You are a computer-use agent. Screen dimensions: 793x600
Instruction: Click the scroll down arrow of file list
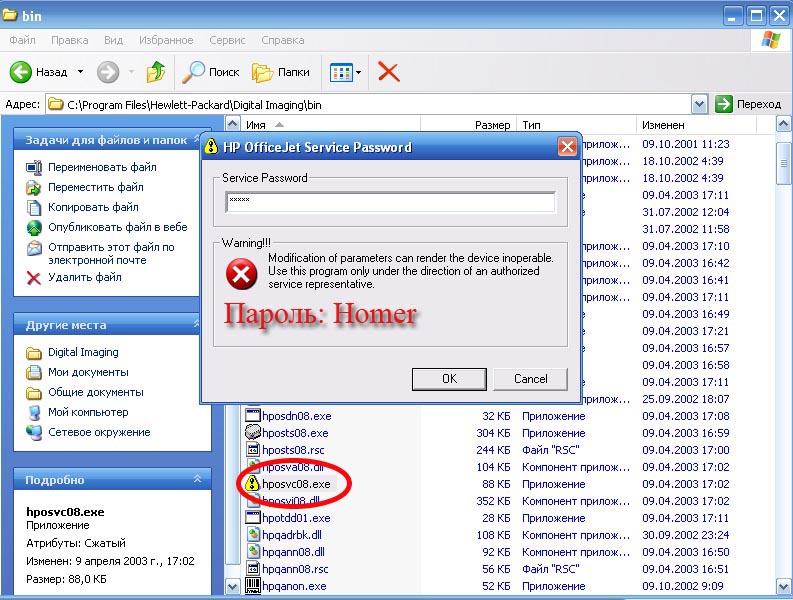(783, 586)
